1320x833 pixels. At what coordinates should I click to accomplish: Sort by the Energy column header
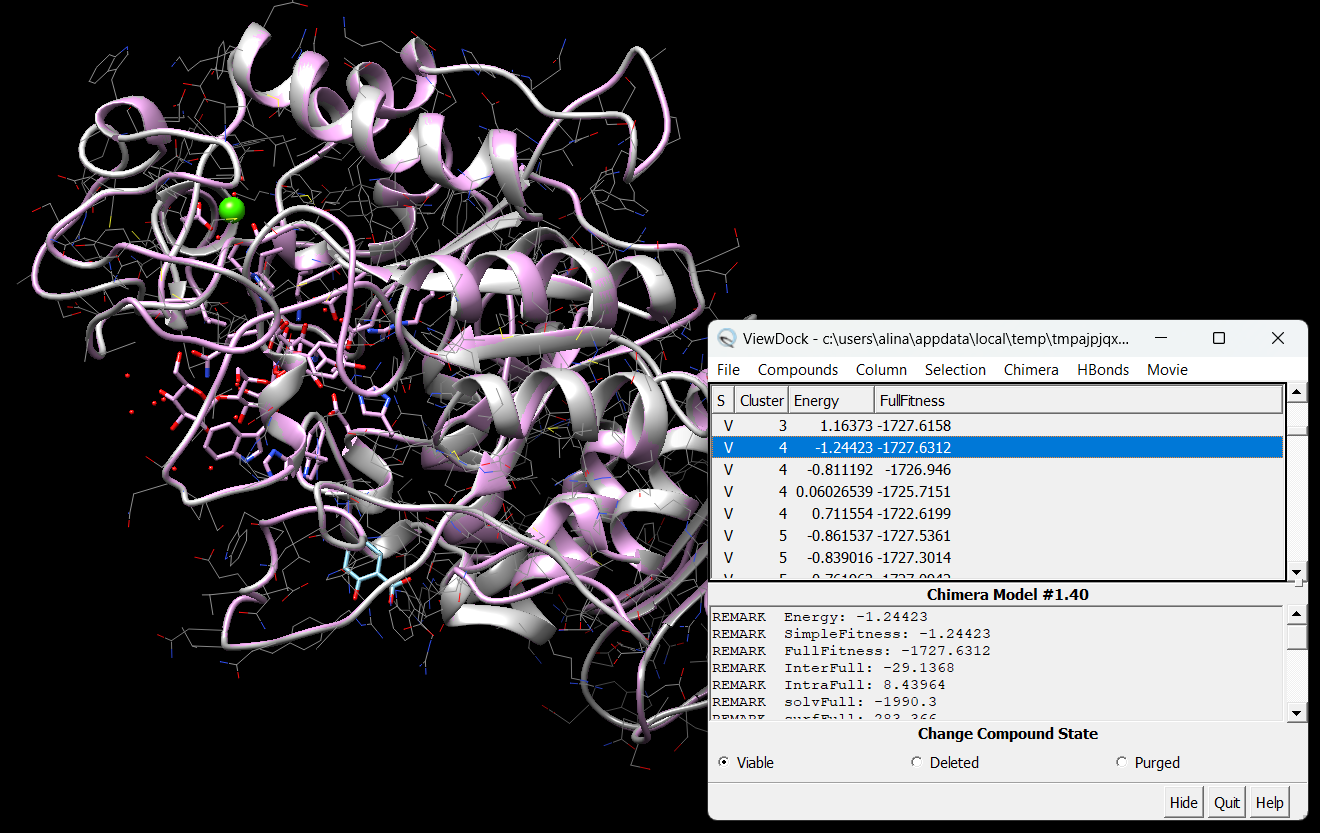click(831, 400)
